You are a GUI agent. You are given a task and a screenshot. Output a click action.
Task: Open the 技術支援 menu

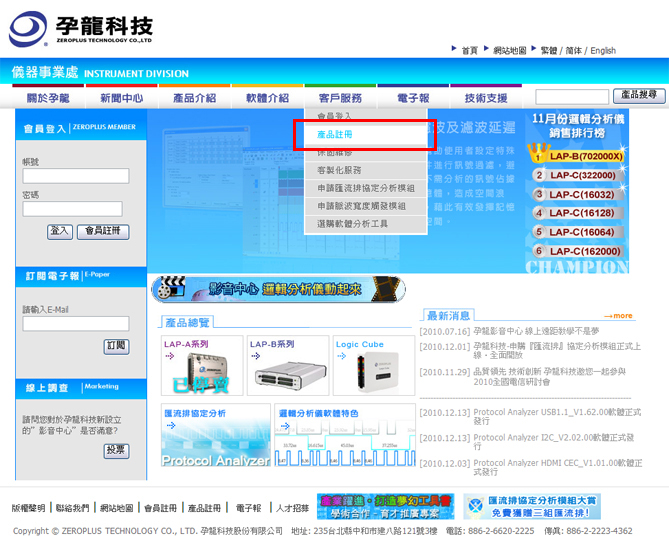pos(486,98)
